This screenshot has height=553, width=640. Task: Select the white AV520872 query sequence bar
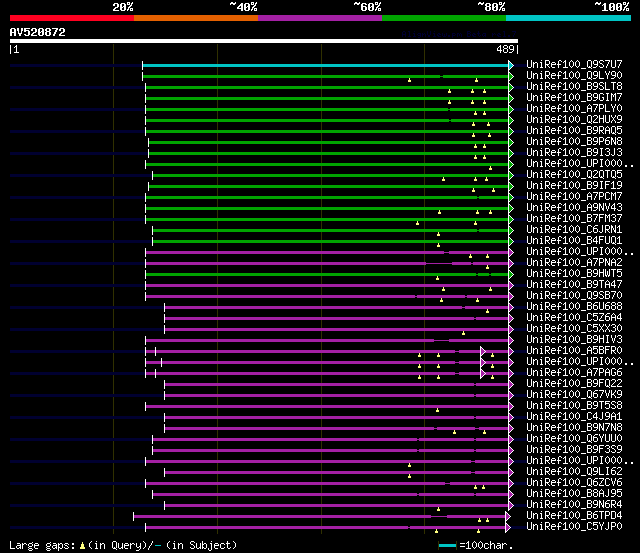pyautogui.click(x=264, y=41)
